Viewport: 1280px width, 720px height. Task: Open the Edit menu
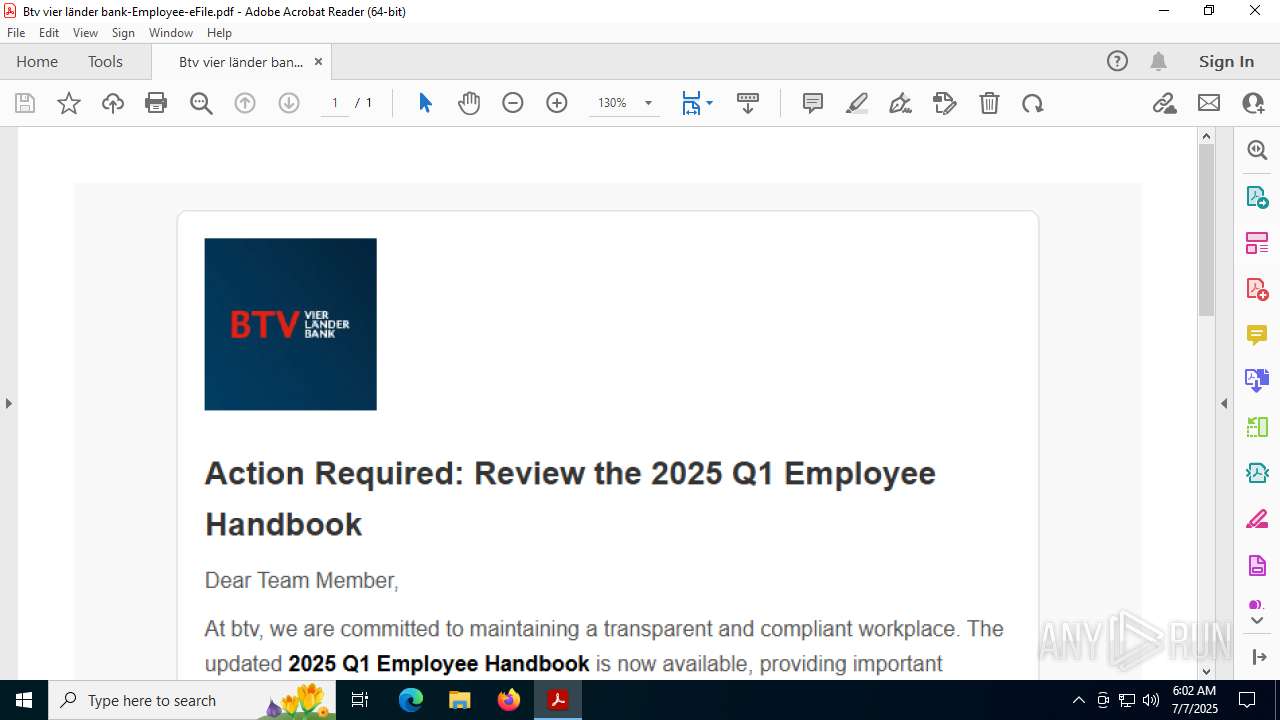49,33
